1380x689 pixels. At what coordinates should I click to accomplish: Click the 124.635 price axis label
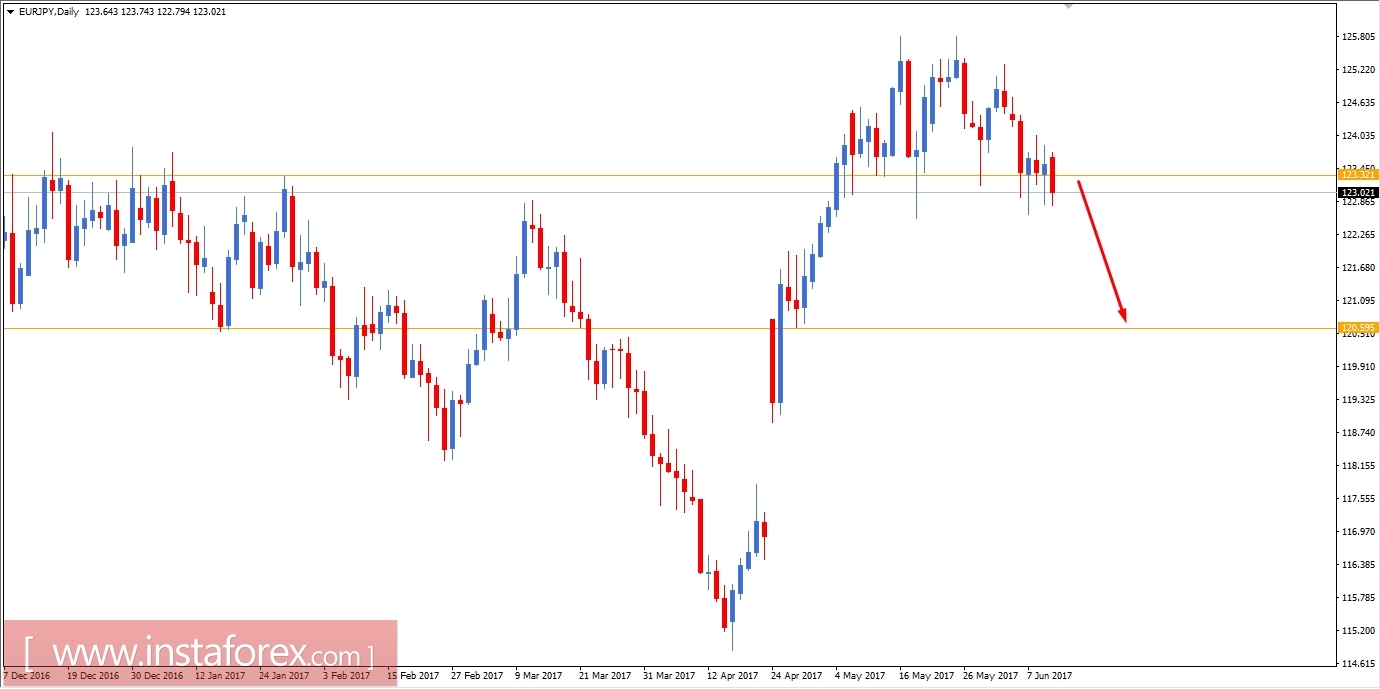1360,103
